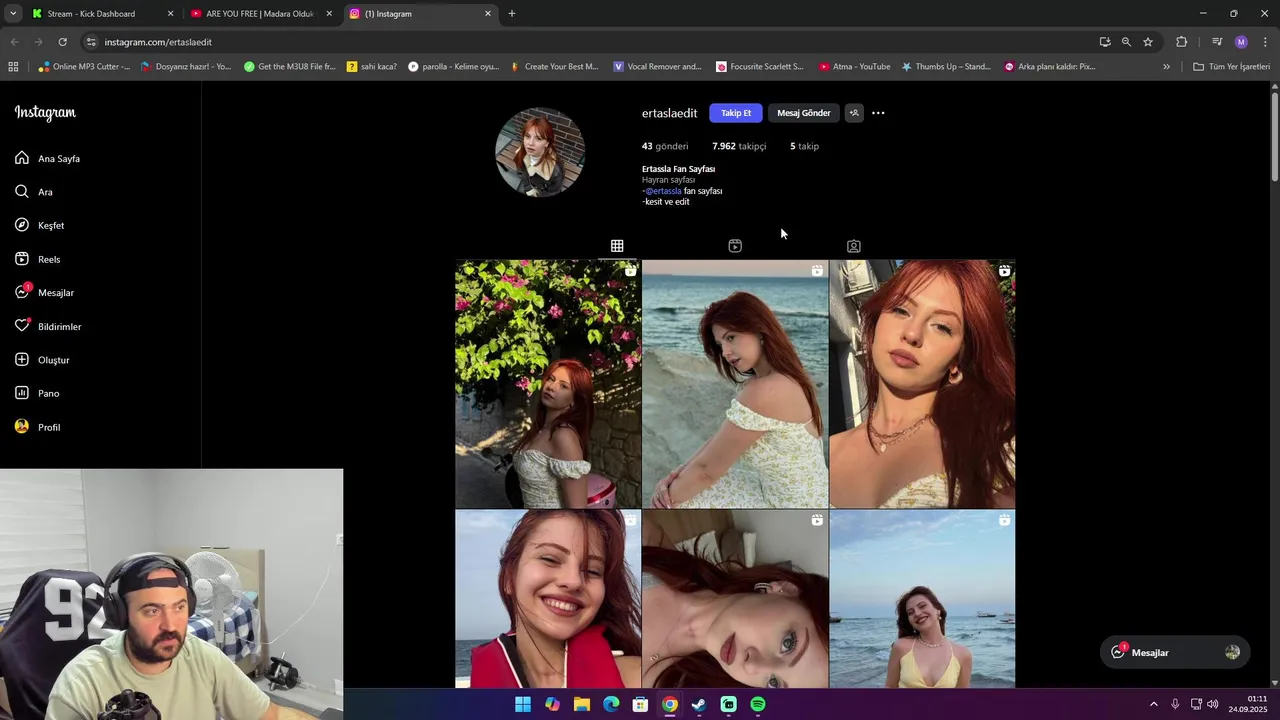This screenshot has width=1280, height=720.
Task: Select the tagged photos tab icon
Action: click(x=853, y=246)
